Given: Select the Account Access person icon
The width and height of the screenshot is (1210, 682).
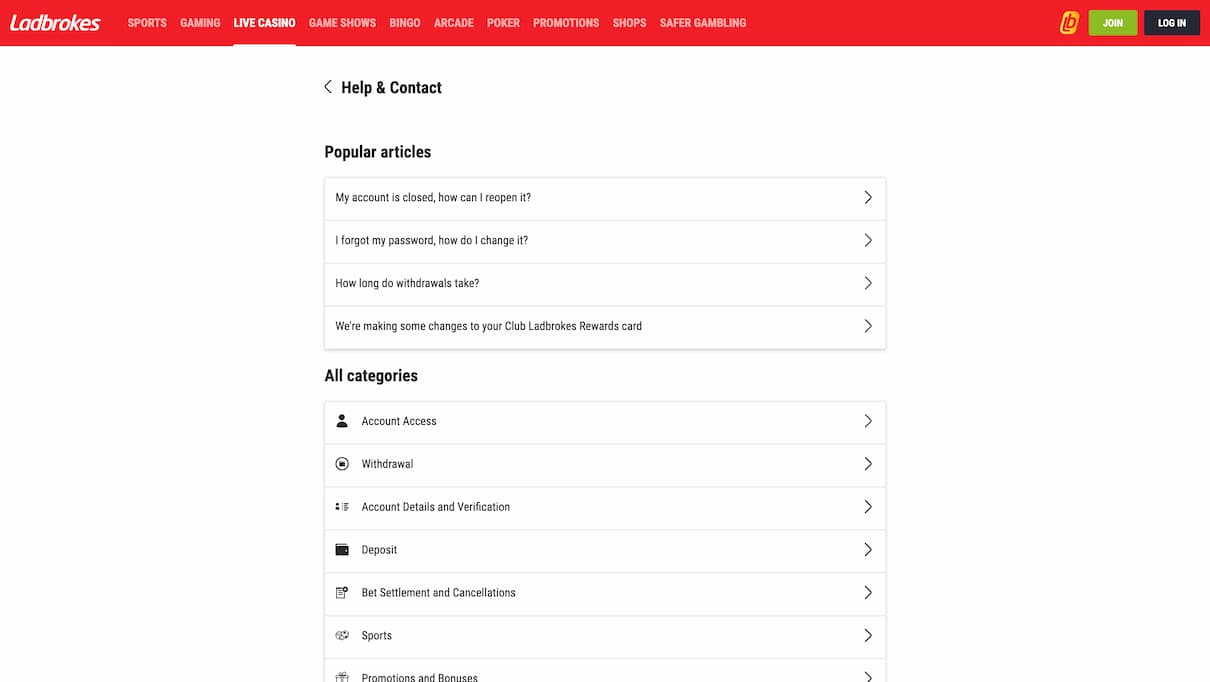Looking at the screenshot, I should (x=342, y=421).
